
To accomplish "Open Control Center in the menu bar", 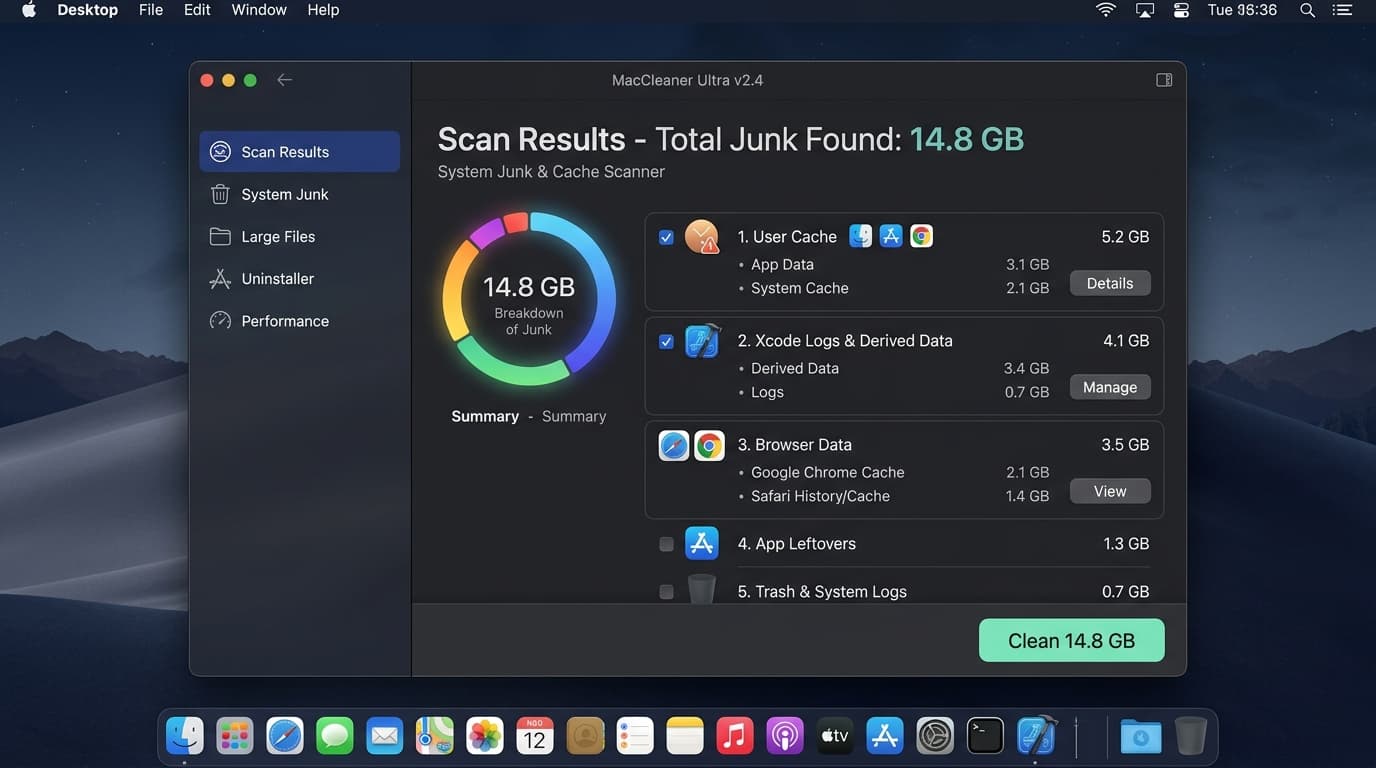I will point(1181,10).
